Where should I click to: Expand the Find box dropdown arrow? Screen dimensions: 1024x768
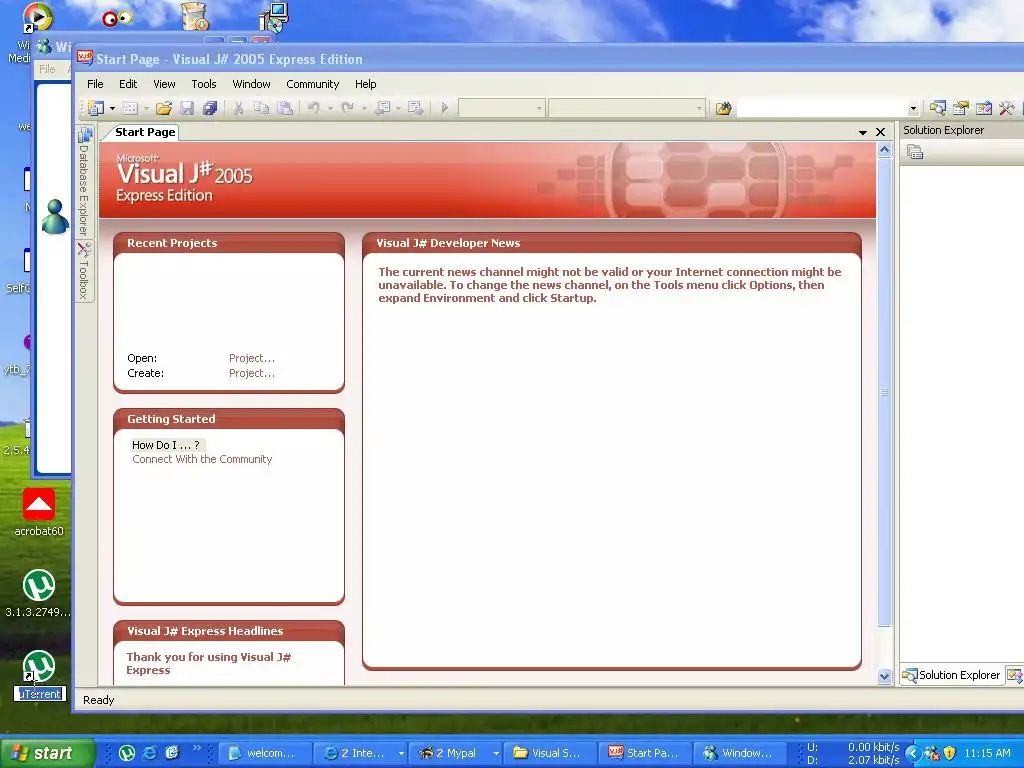(913, 108)
